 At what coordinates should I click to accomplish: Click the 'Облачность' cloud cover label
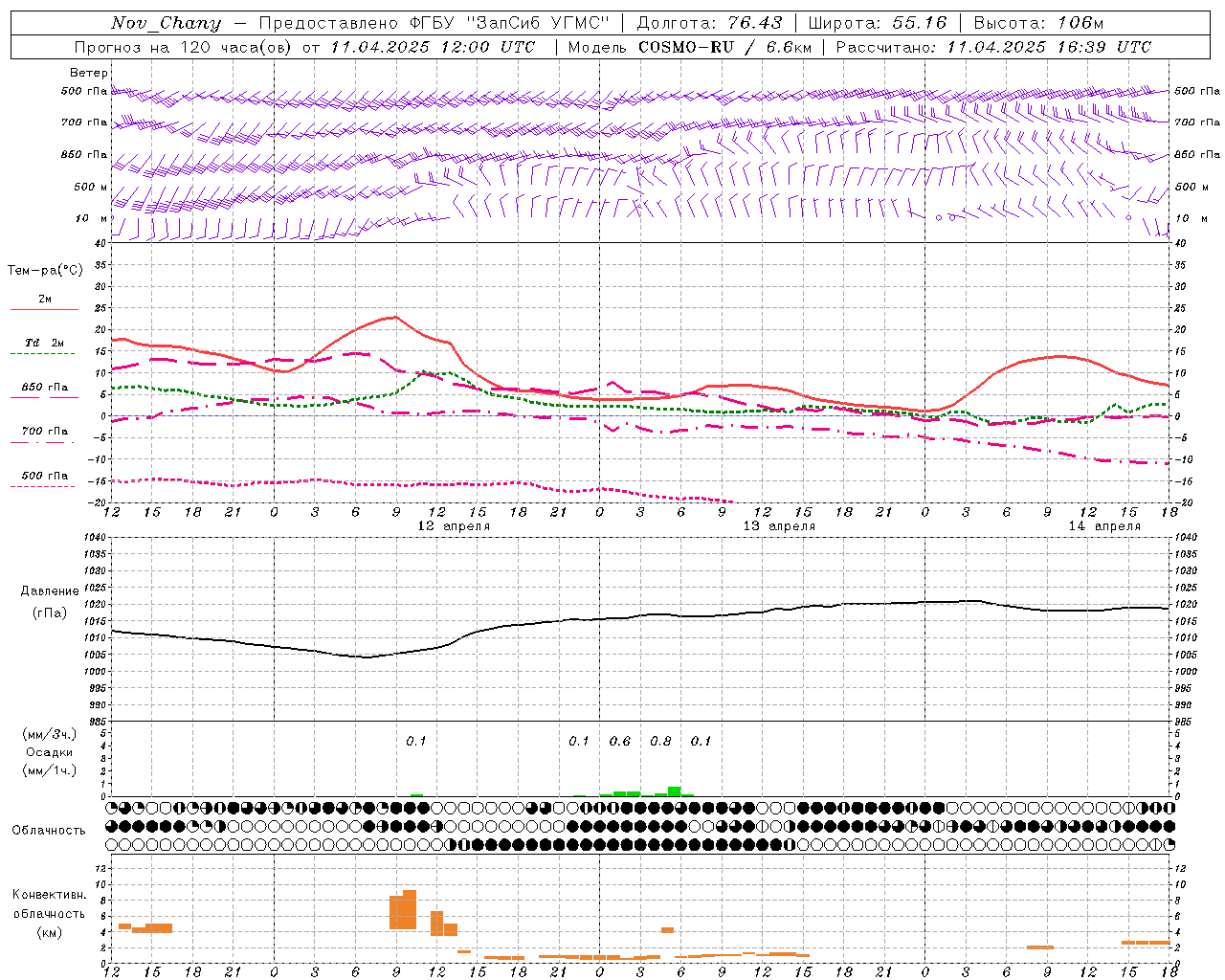[49, 831]
